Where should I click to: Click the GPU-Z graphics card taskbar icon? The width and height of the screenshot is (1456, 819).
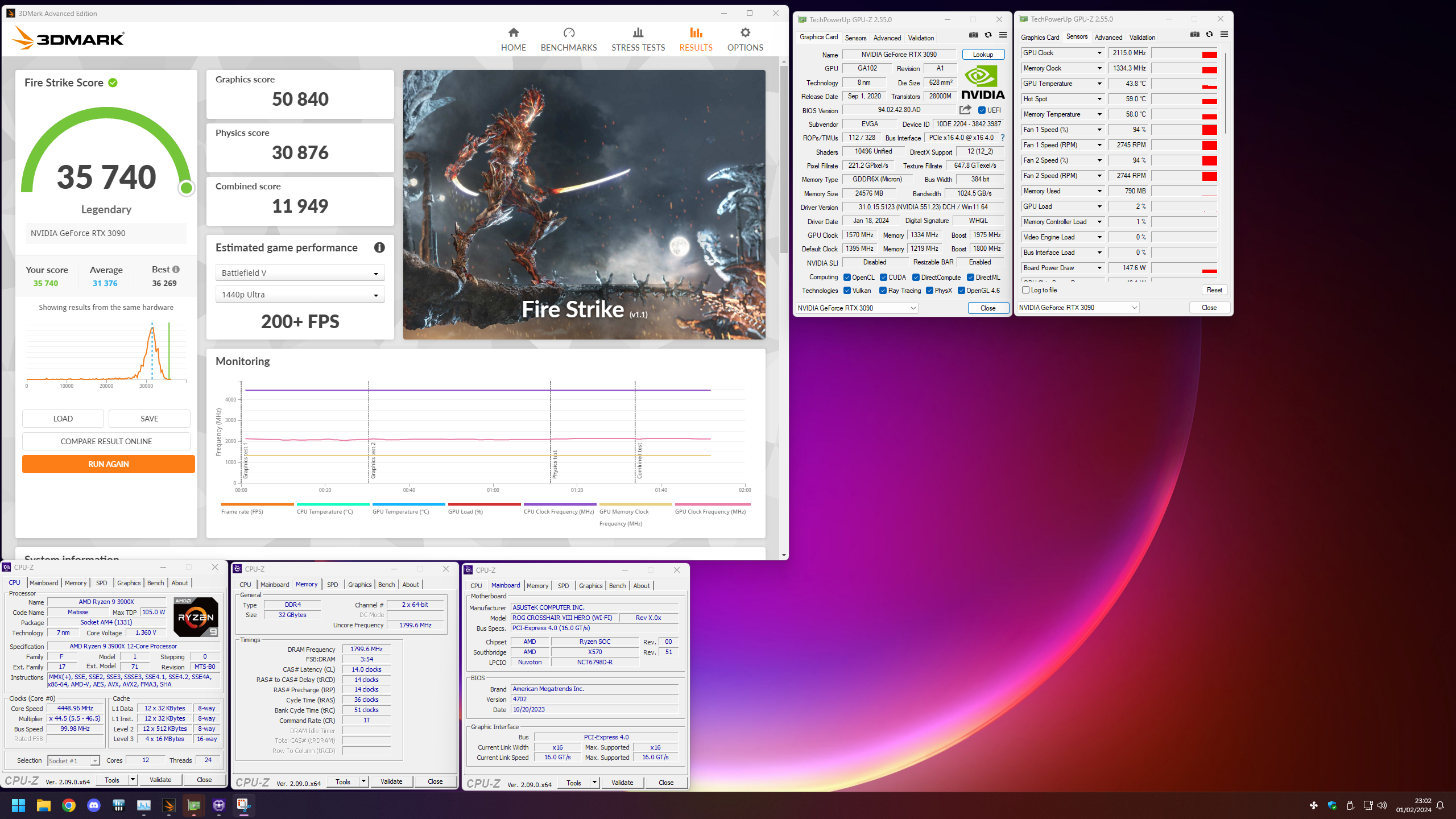tap(194, 805)
